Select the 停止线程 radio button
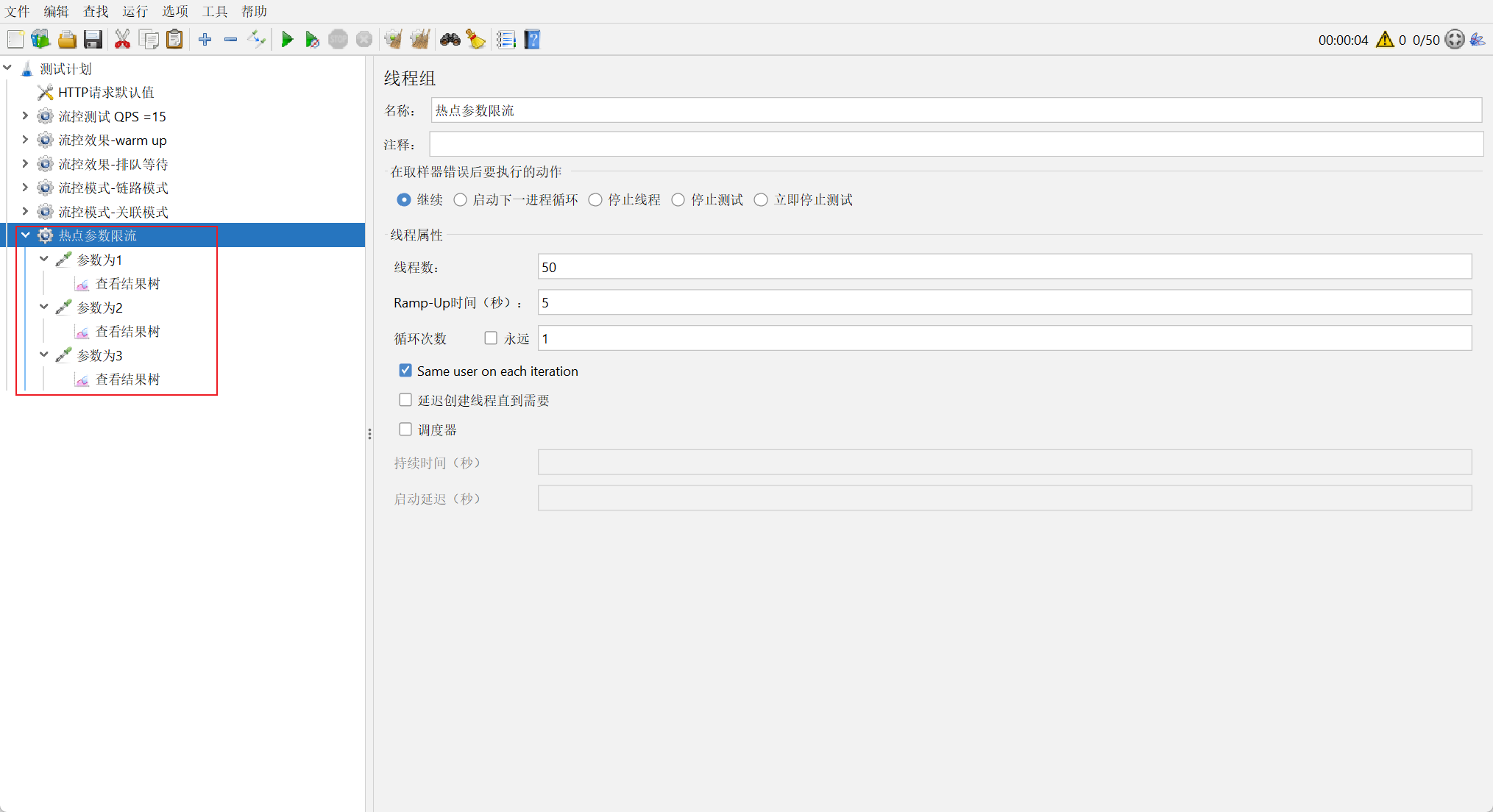1493x812 pixels. [595, 200]
